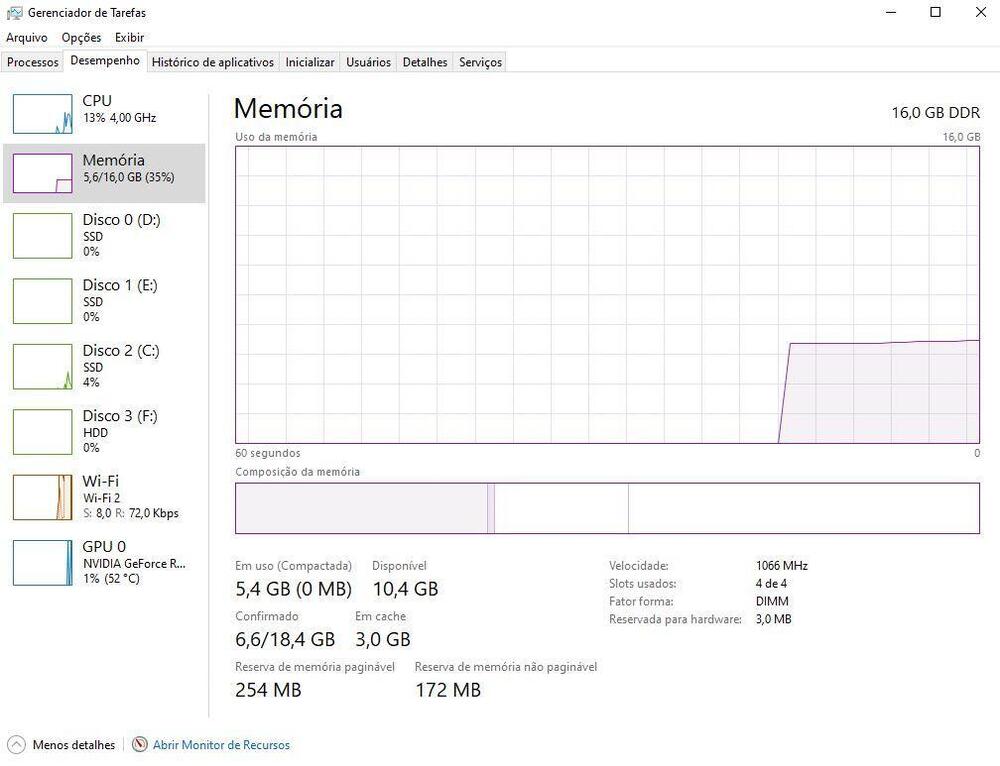Switch to Histórico de aplicativos tab
1000x766 pixels.
pyautogui.click(x=212, y=62)
